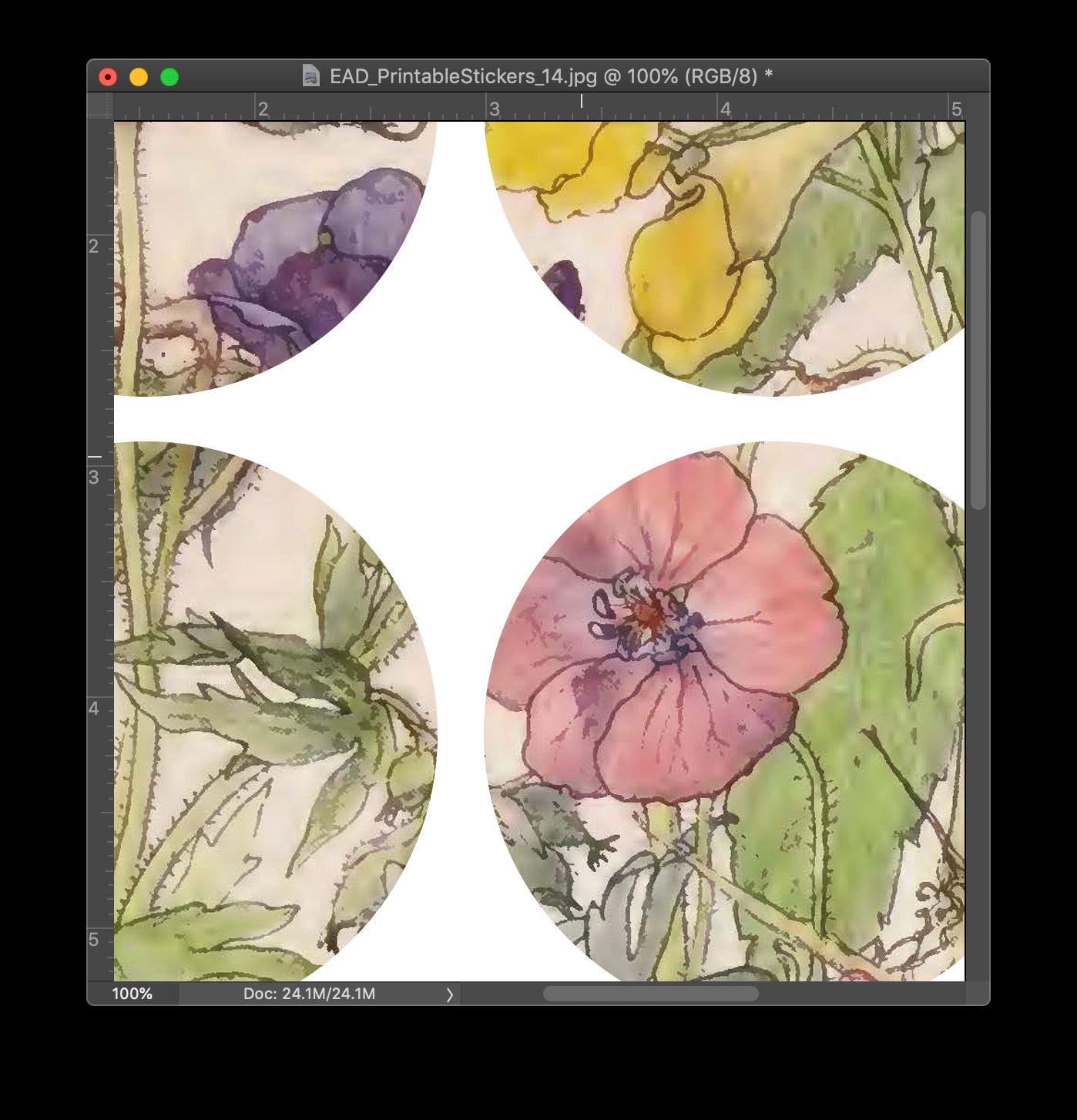Image resolution: width=1077 pixels, height=1120 pixels.
Task: Click the vertical scrollbar thumb
Action: pyautogui.click(x=978, y=360)
